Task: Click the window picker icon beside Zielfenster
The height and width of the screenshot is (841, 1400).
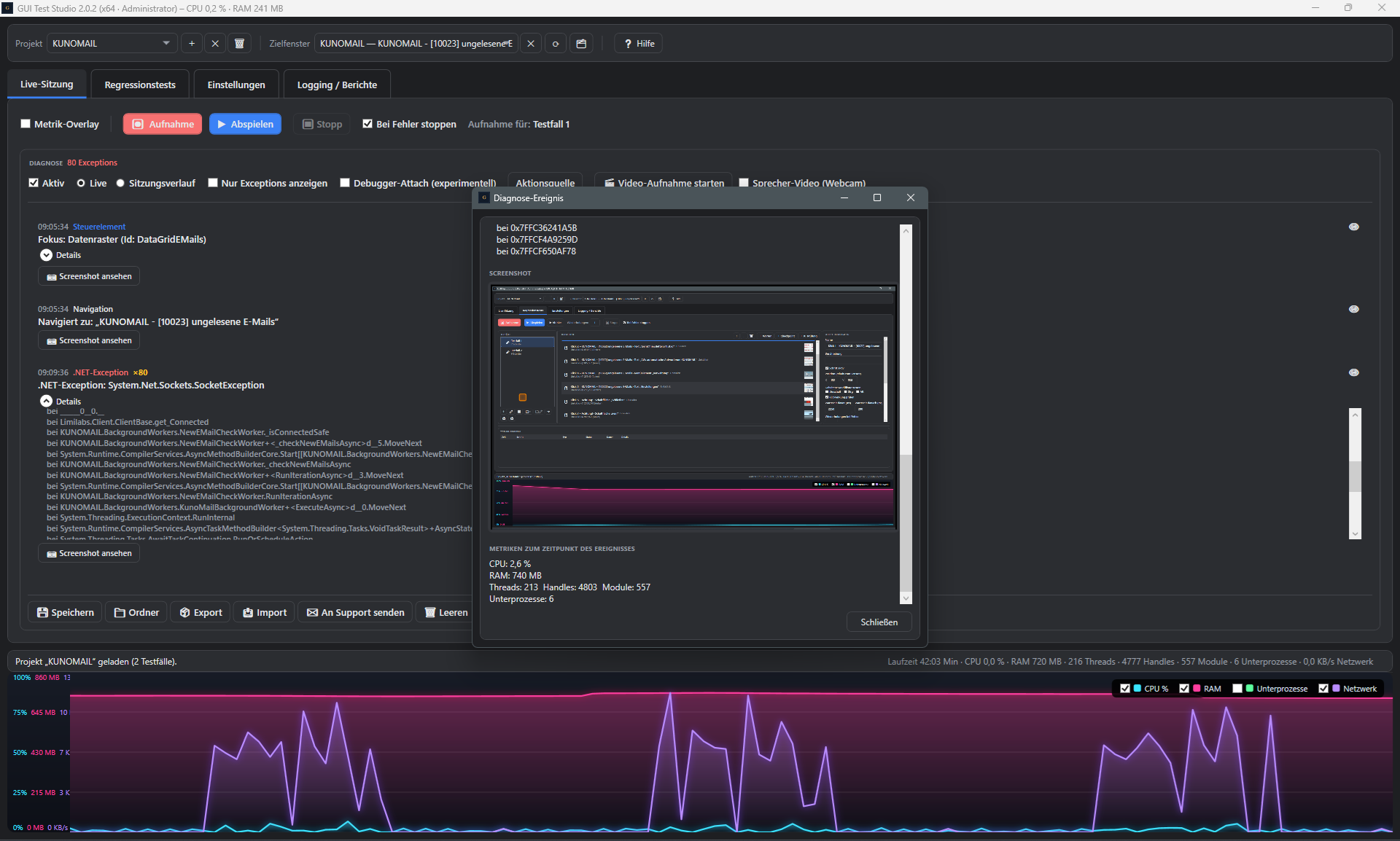Action: coord(581,44)
